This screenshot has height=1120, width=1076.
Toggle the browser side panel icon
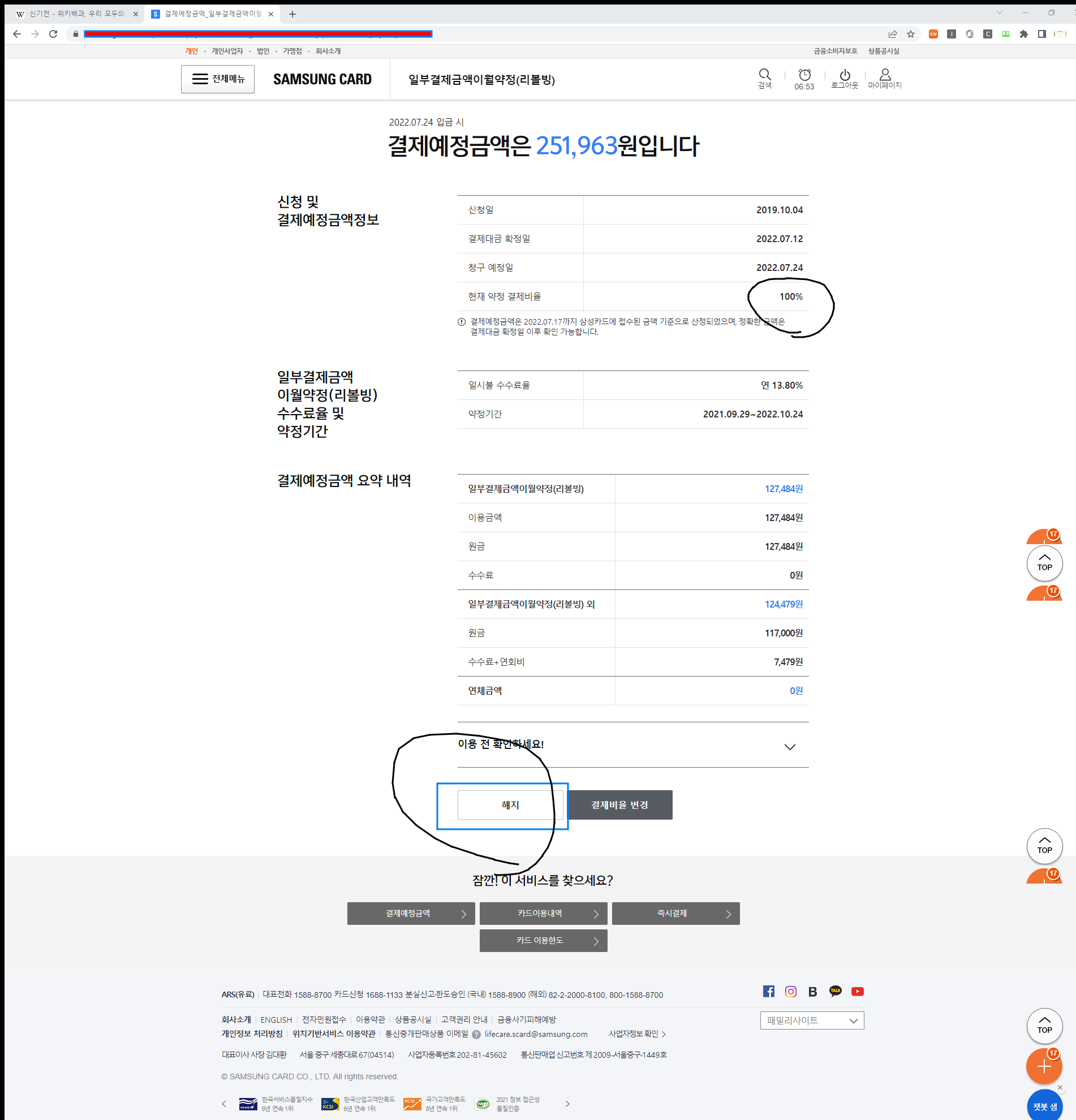(x=1041, y=34)
